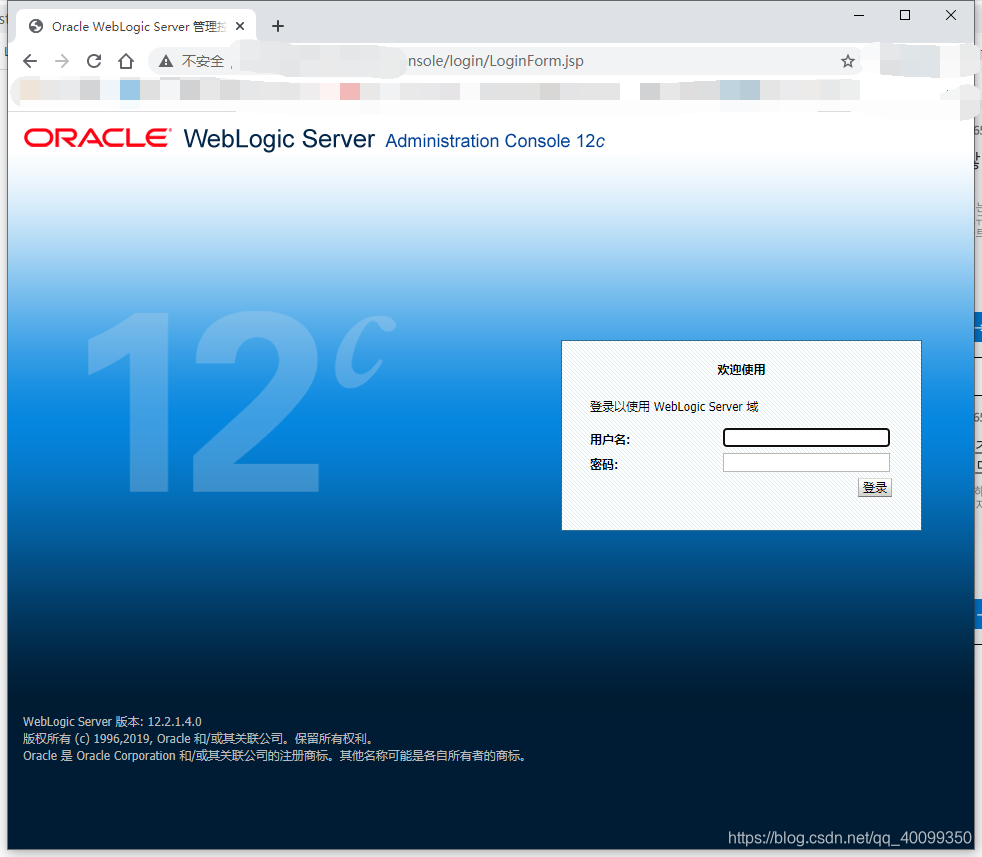Bookmark this page using the star icon

[x=847, y=61]
